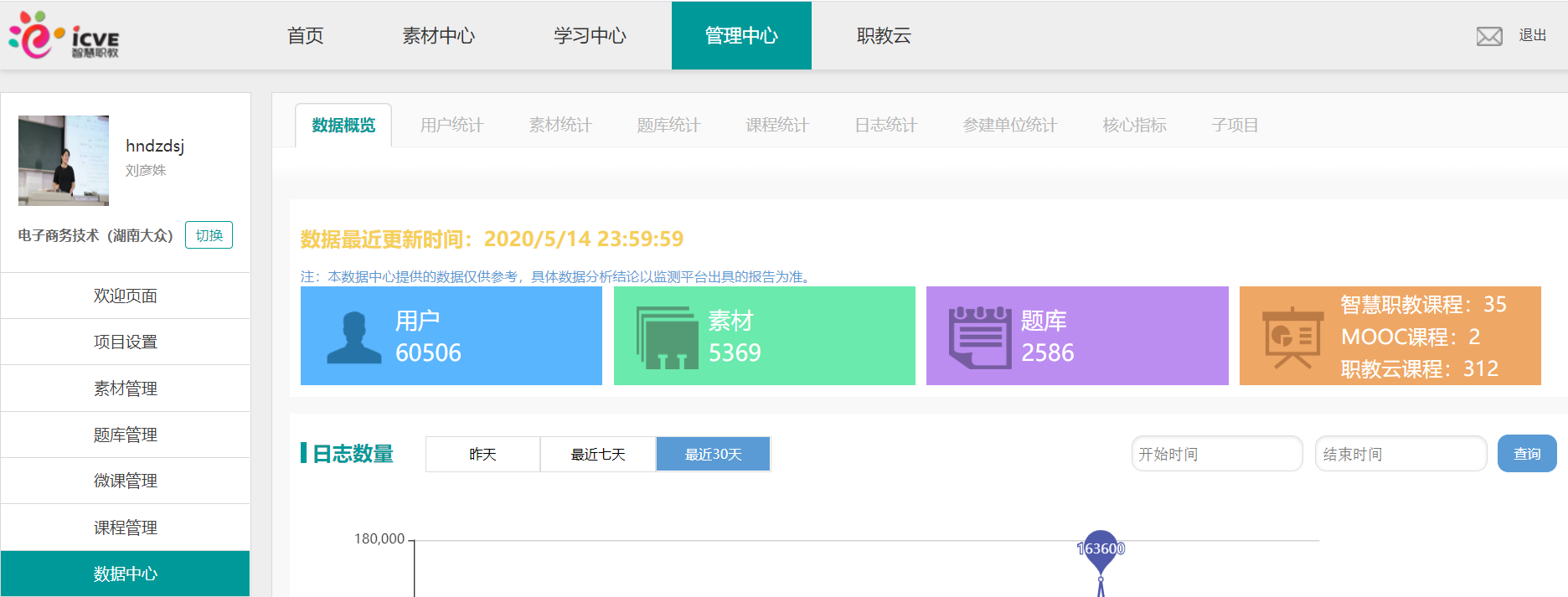Click the presentation board icon in courses card
Screen dimensions: 1568x597
point(1292,337)
